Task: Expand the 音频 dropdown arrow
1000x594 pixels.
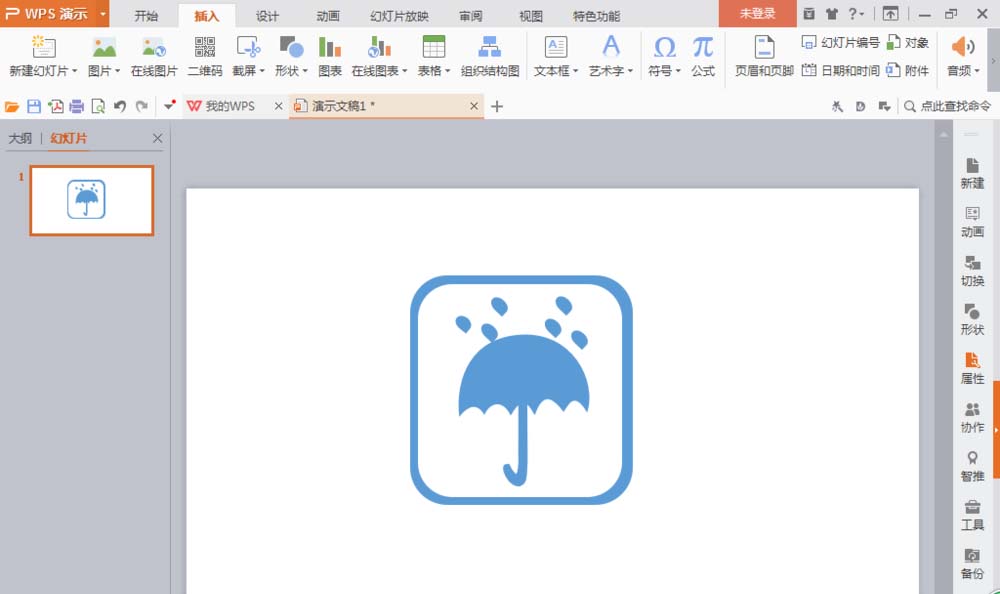Action: click(976, 71)
